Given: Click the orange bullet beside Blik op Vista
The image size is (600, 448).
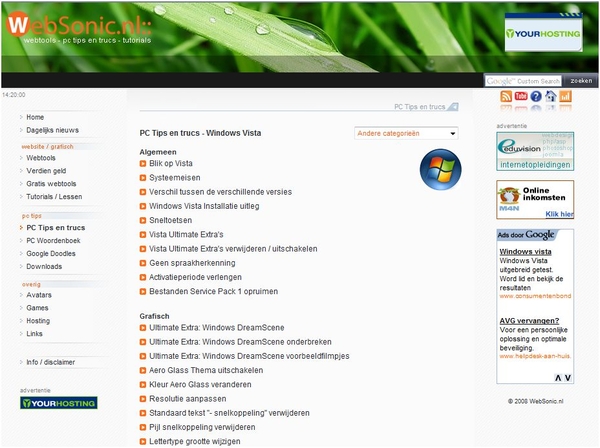Looking at the screenshot, I should pos(143,164).
